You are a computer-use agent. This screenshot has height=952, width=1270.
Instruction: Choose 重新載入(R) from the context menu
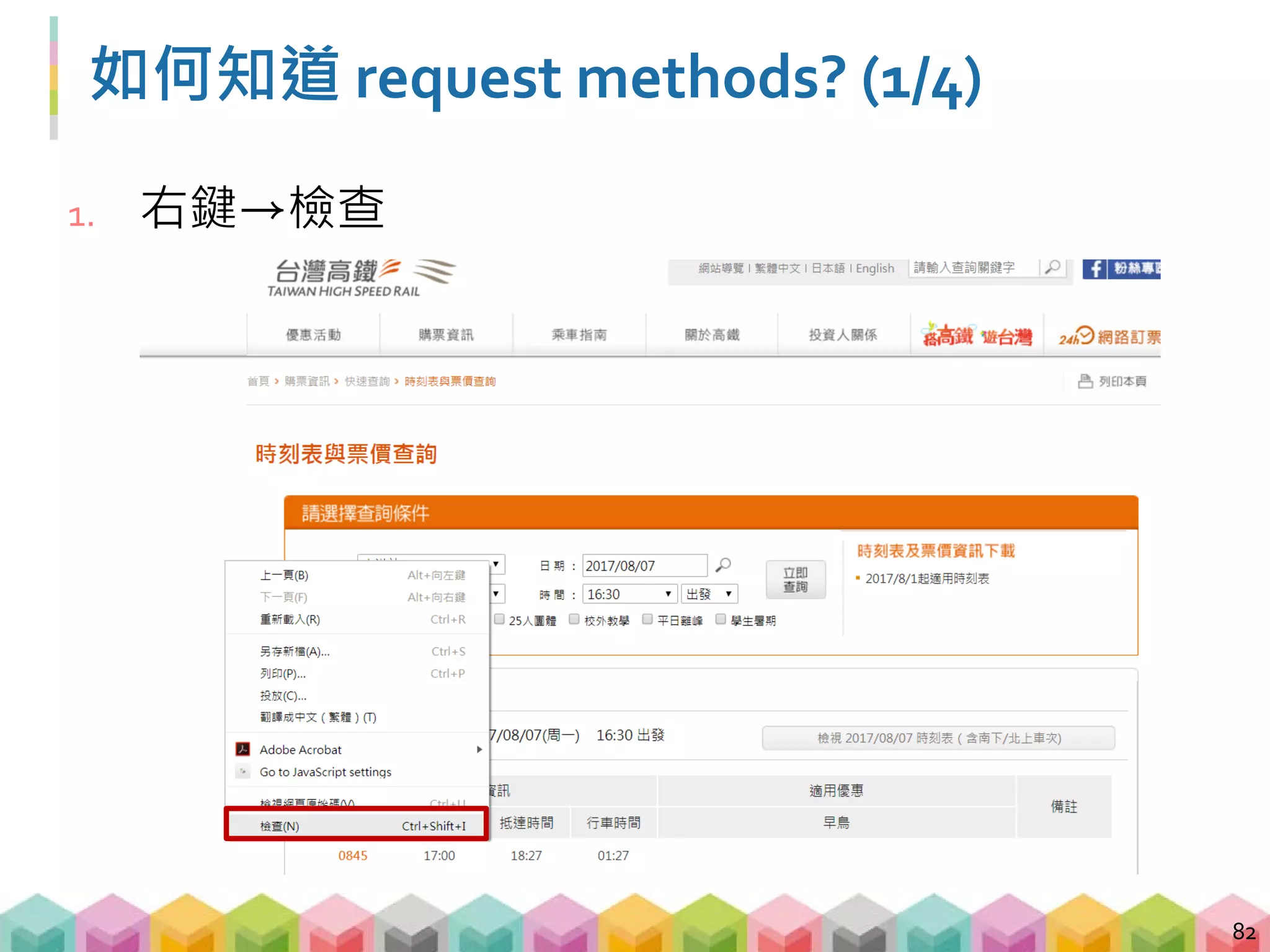290,619
